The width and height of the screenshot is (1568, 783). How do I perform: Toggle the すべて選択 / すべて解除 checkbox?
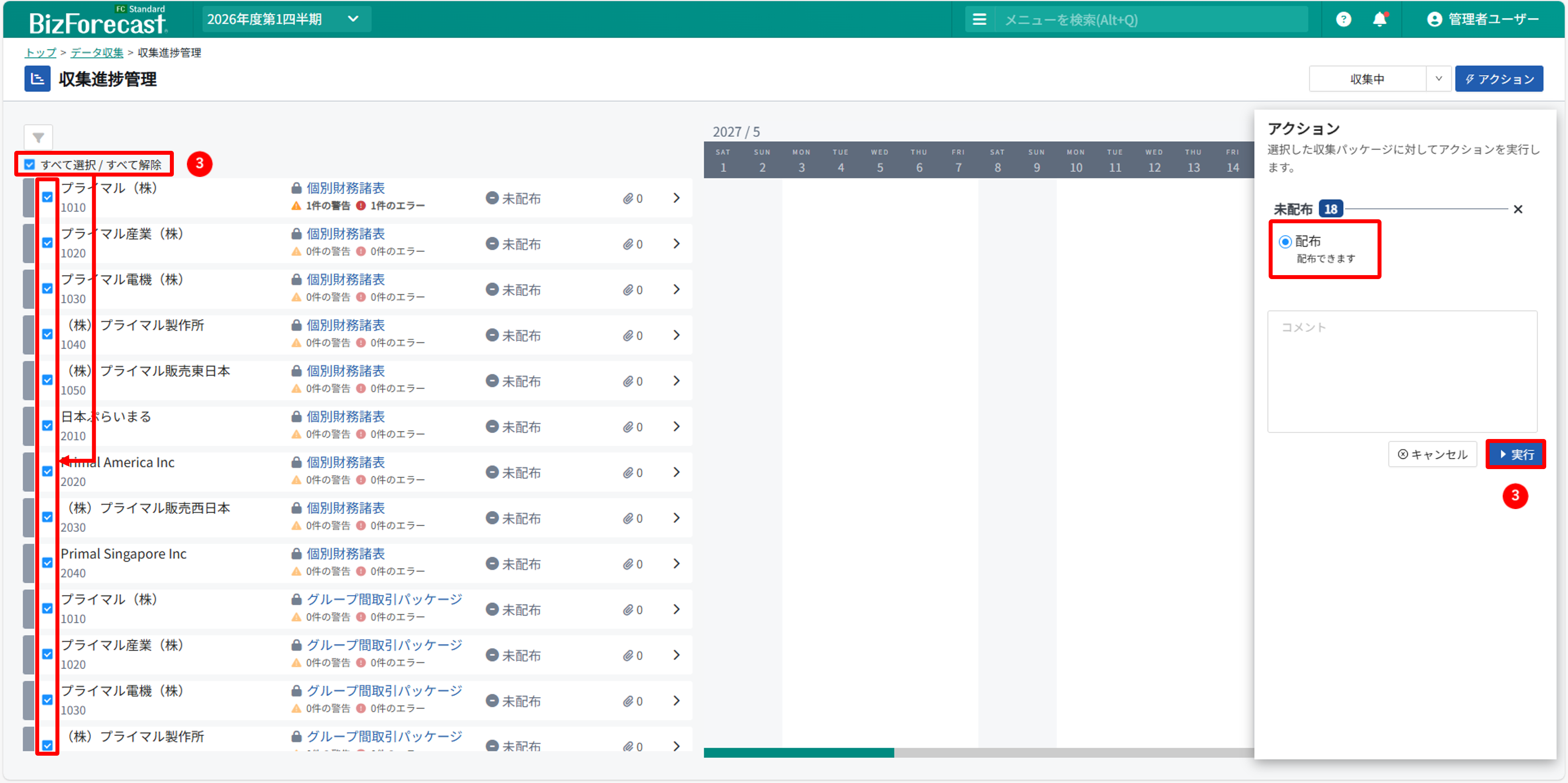click(x=30, y=164)
